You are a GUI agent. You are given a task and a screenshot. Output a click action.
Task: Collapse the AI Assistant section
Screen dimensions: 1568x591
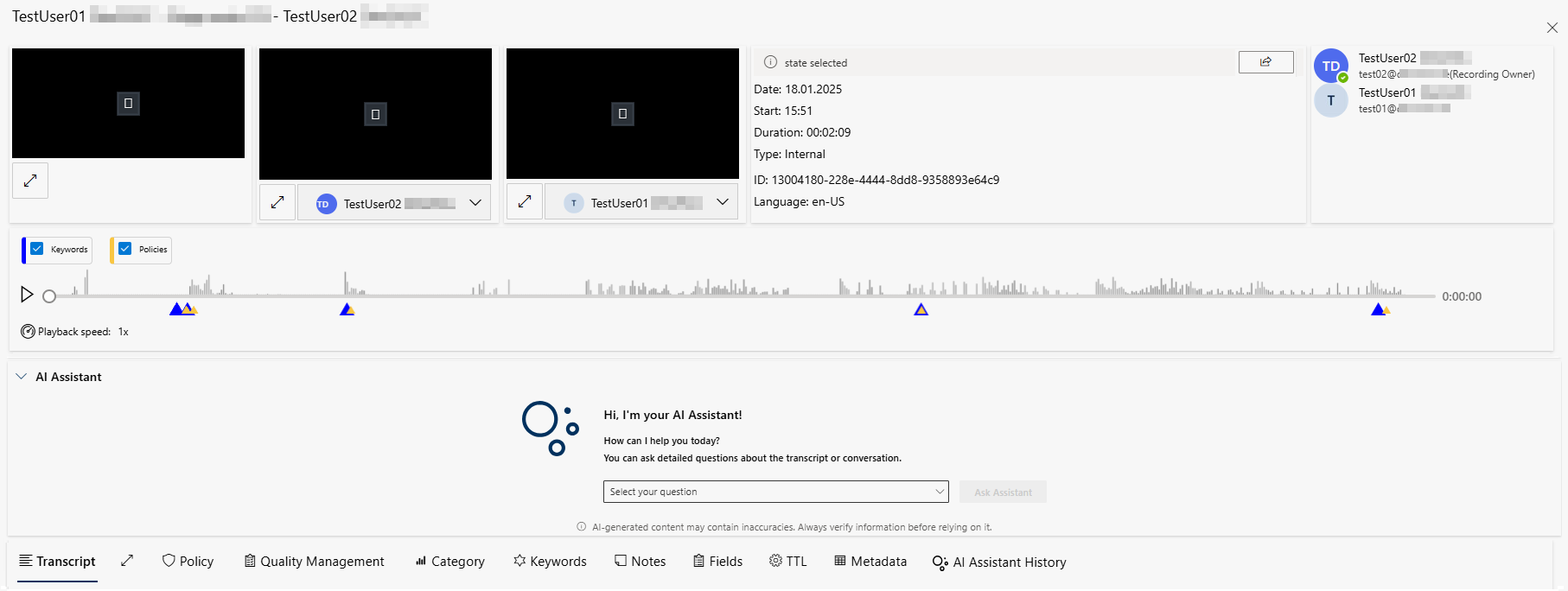[22, 377]
